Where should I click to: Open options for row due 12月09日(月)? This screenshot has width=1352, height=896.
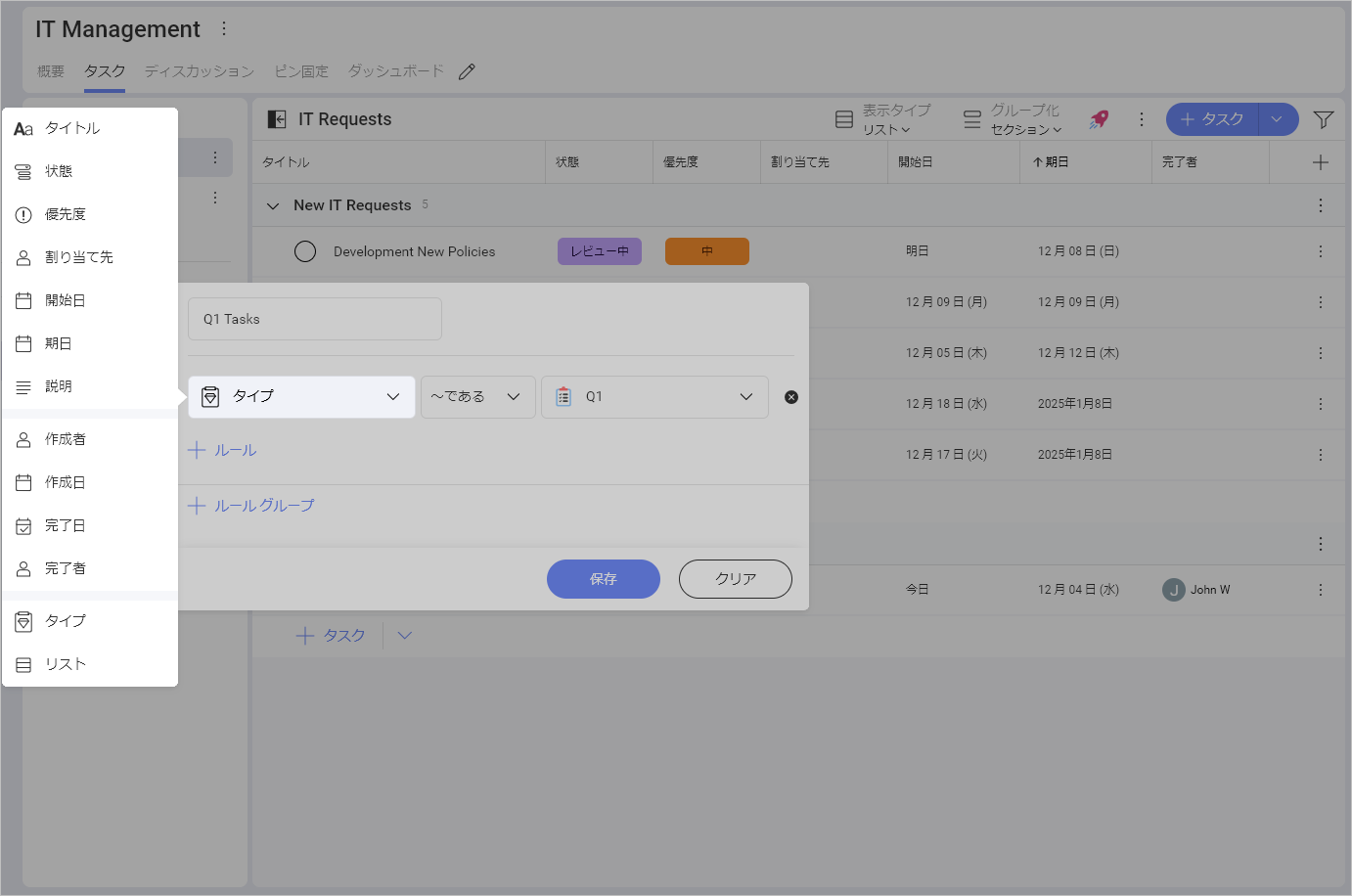(x=1321, y=302)
